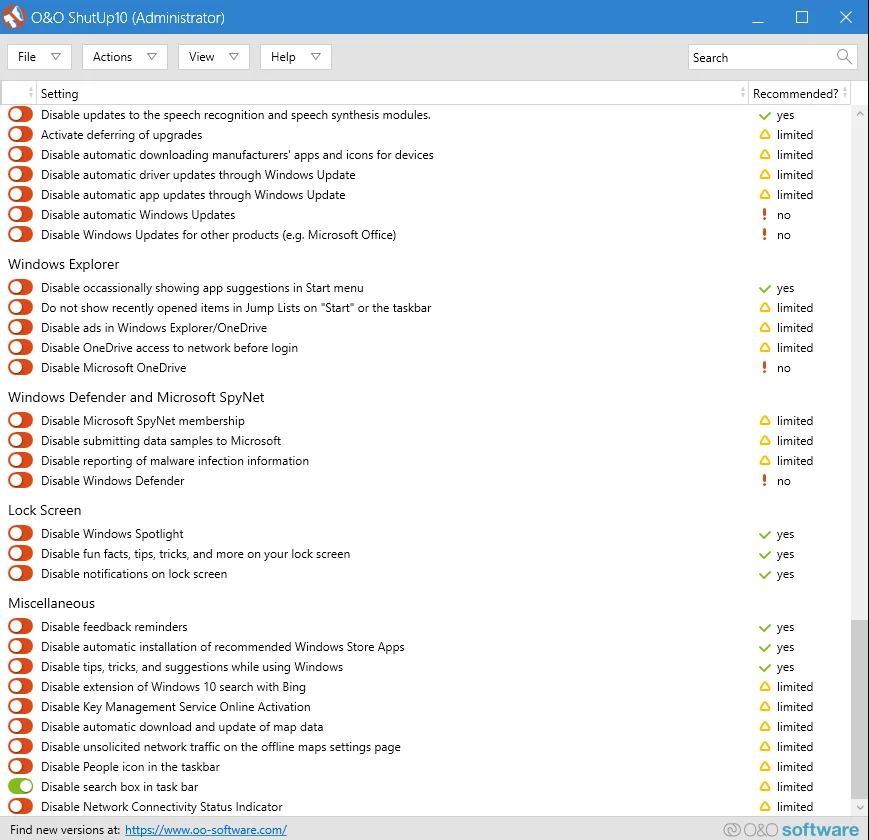Click the sort arrows beside Recommended? header
869x840 pixels.
tap(845, 93)
